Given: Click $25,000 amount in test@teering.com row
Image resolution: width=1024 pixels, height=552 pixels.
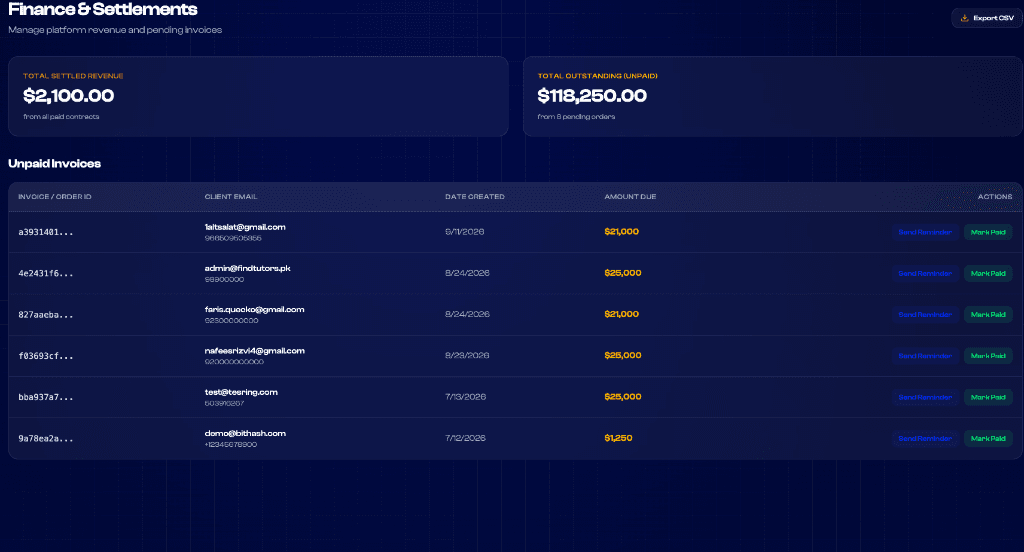Looking at the screenshot, I should point(623,397).
